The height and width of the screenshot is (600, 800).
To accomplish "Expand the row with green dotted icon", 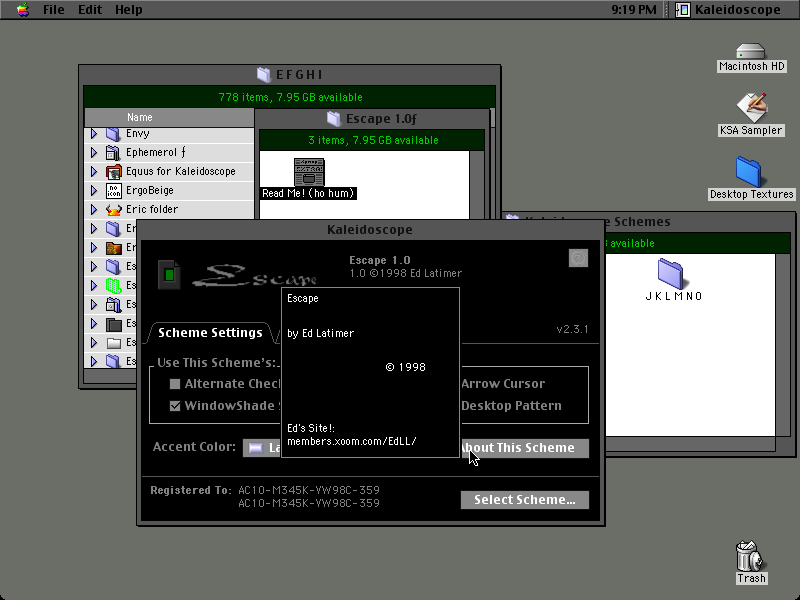I will (94, 285).
